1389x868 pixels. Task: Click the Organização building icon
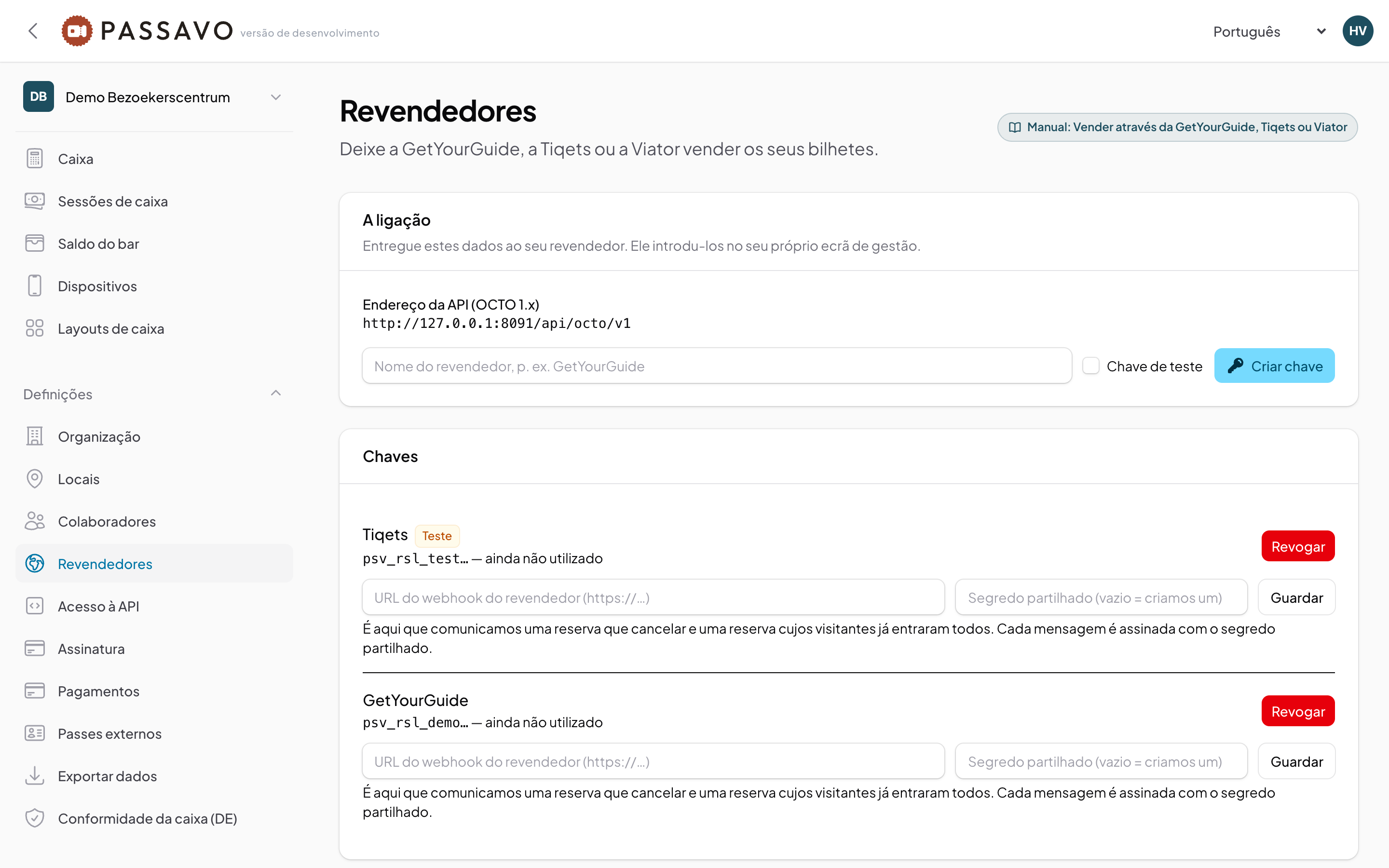(x=34, y=436)
